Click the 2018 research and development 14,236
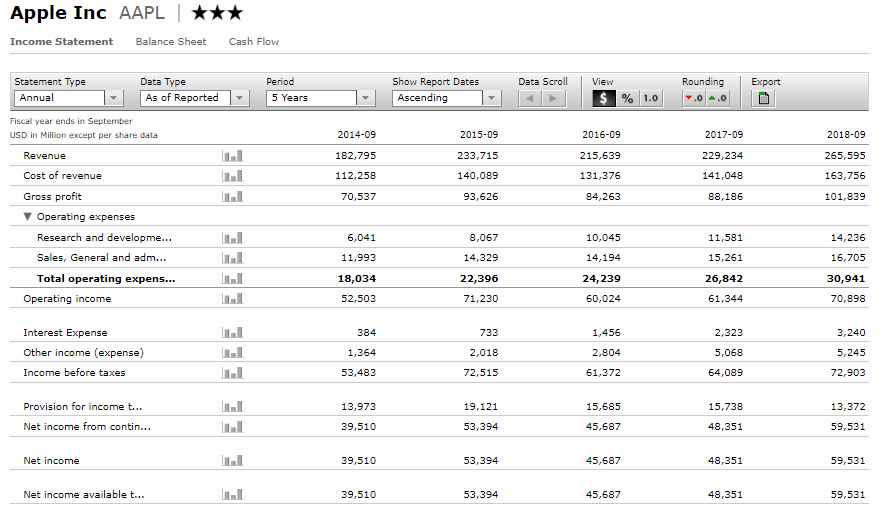This screenshot has width=882, height=506. tap(848, 238)
